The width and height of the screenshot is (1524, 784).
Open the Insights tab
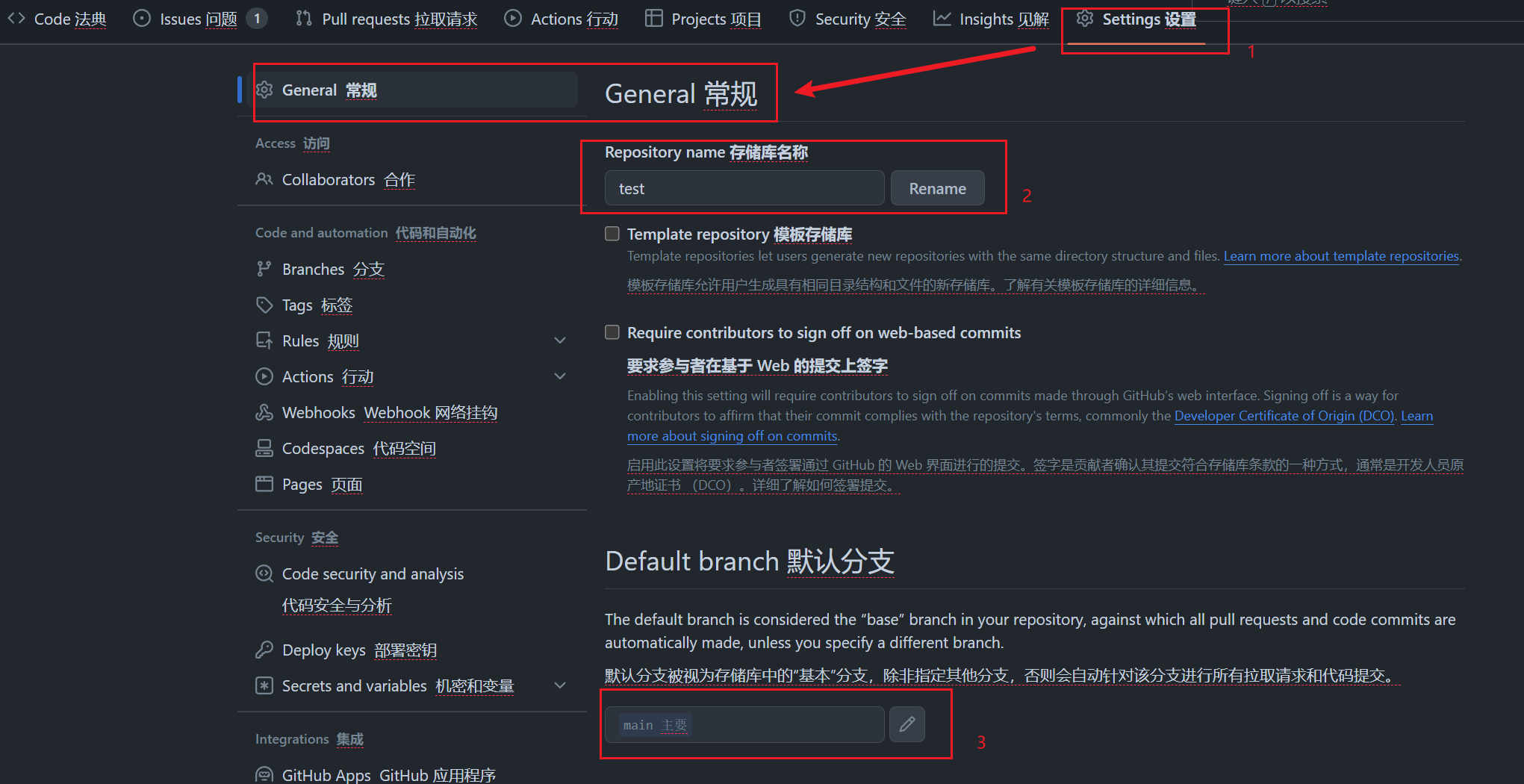click(x=991, y=19)
